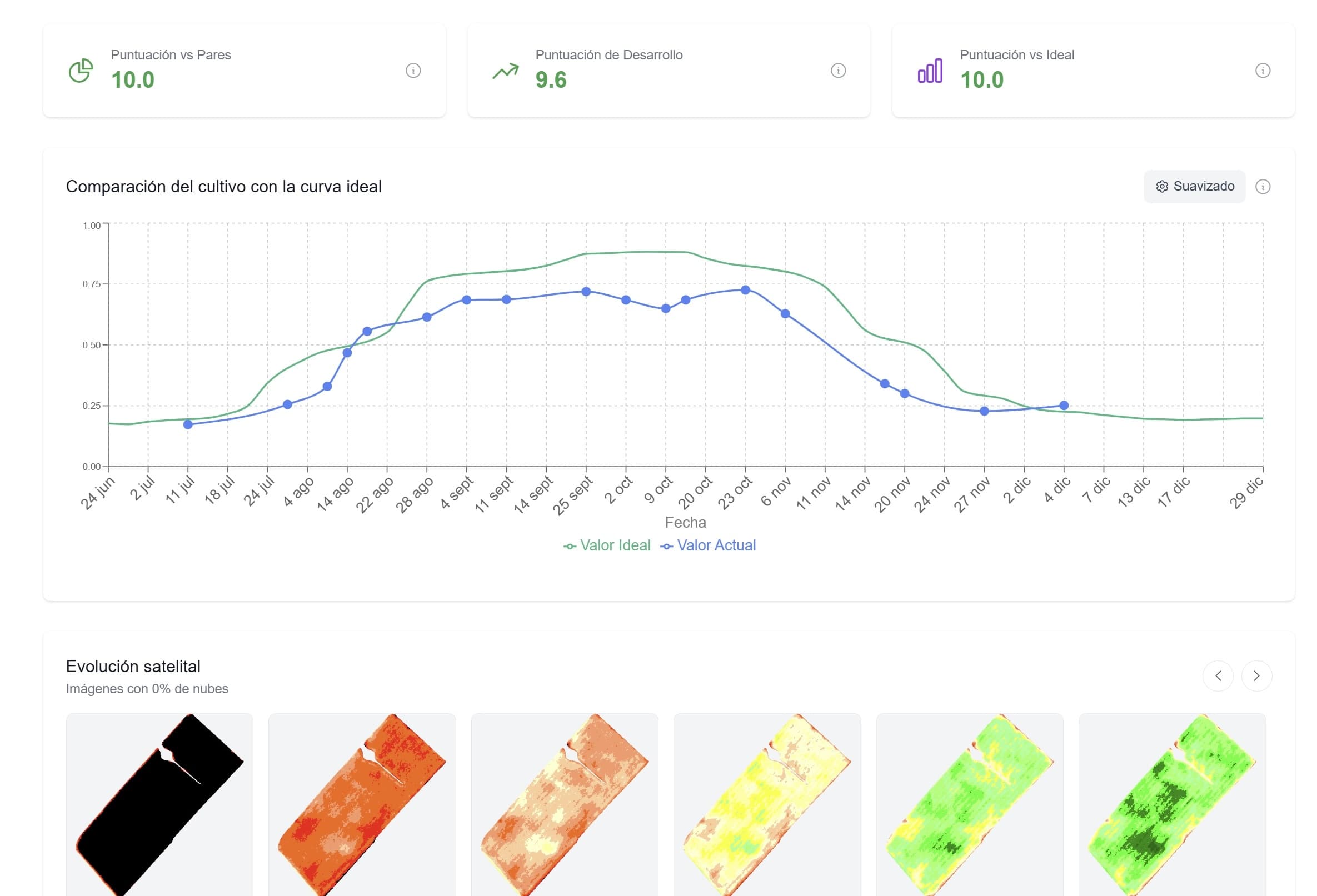Click the trending arrow icon in Desarrollo card
Screen dimensions: 1317x896
coord(506,71)
